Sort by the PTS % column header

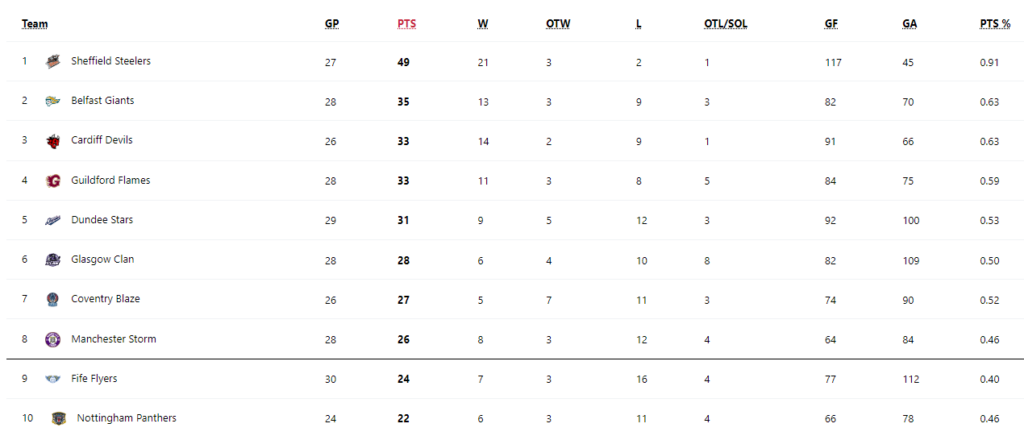click(995, 24)
